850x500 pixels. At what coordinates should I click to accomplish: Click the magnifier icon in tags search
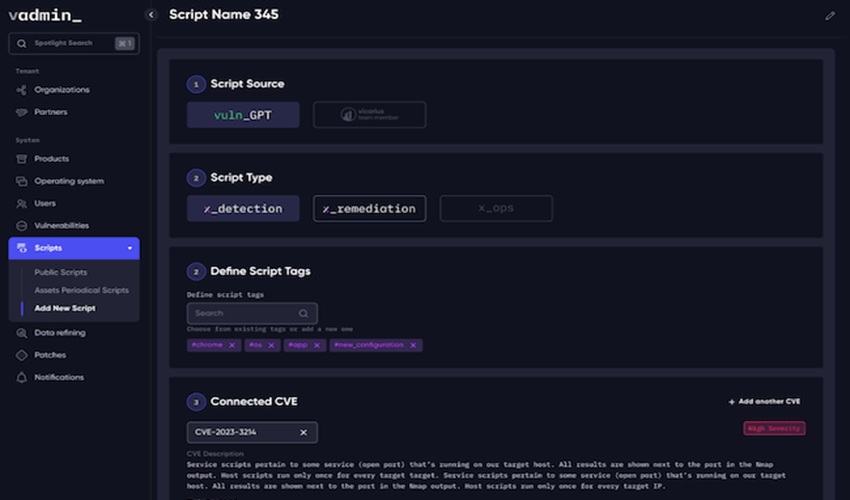[x=304, y=313]
